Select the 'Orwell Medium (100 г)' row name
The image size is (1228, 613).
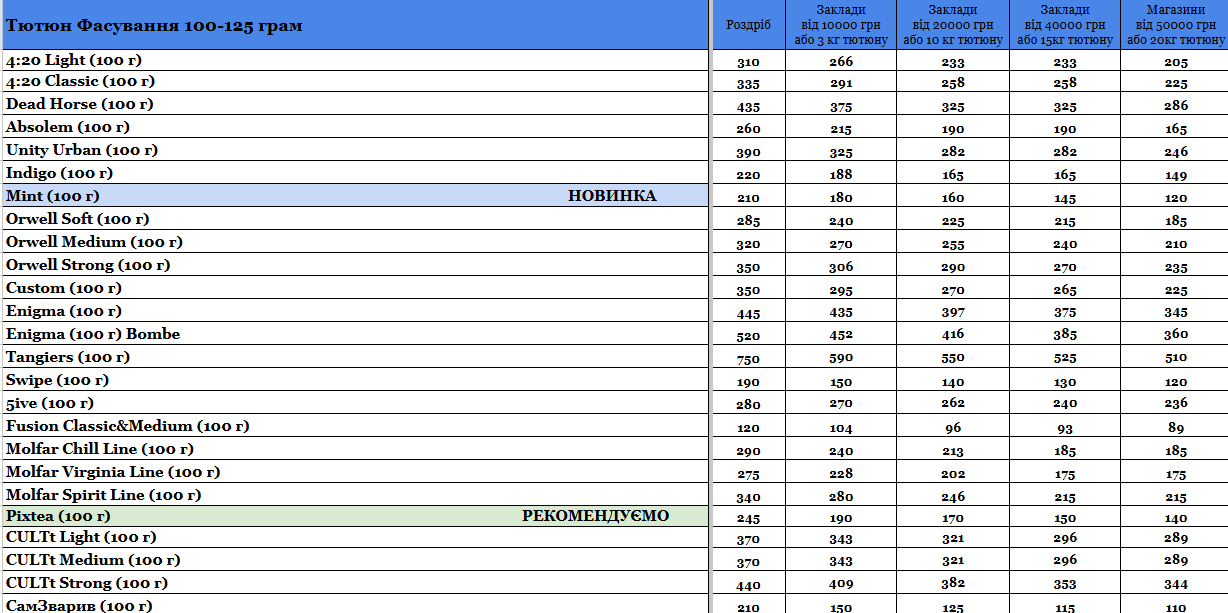click(94, 242)
